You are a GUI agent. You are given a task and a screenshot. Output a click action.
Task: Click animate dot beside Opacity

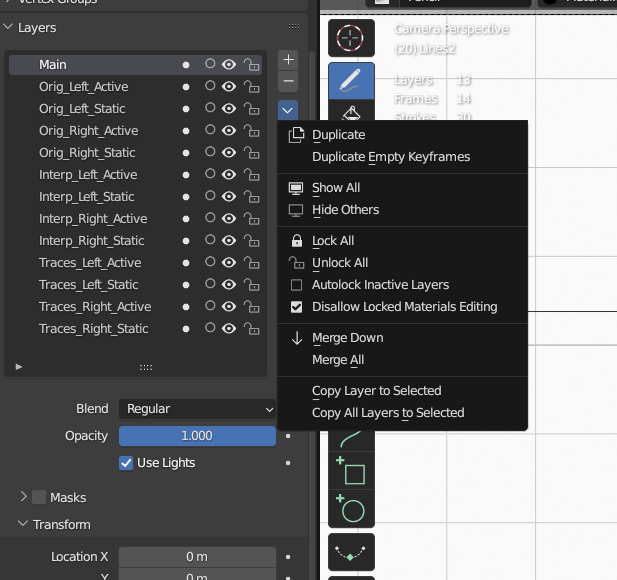click(x=288, y=436)
